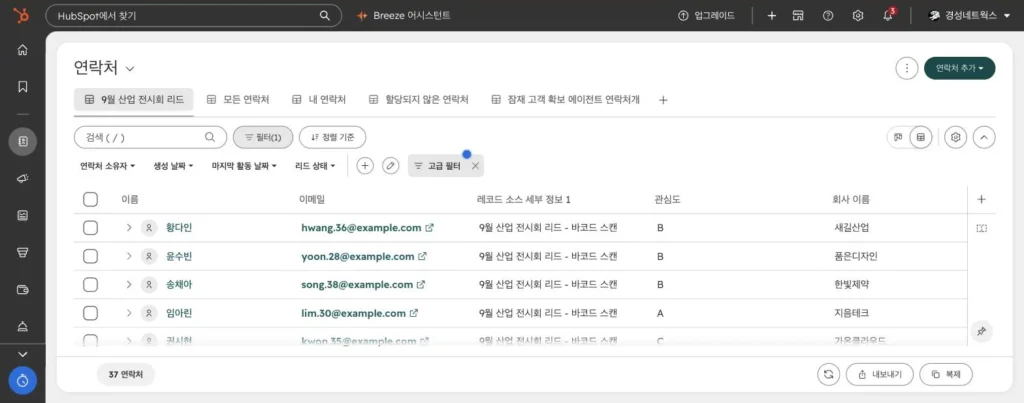
Task: Click the 연락처 추가 button
Action: (959, 68)
